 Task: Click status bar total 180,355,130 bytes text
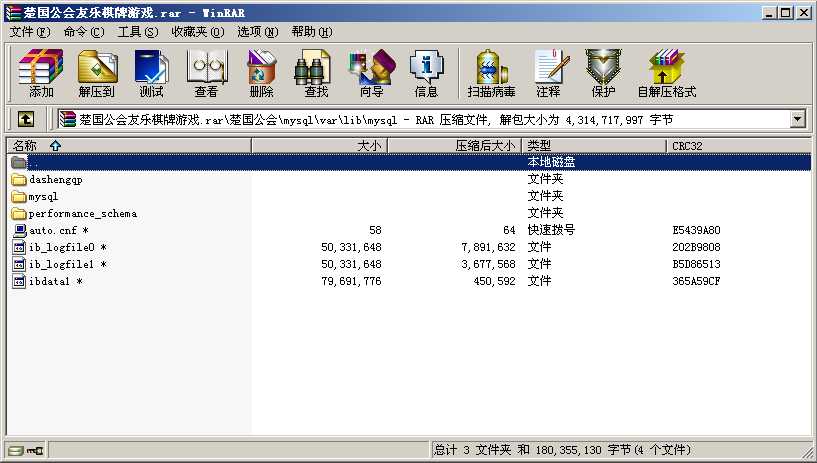[x=562, y=449]
